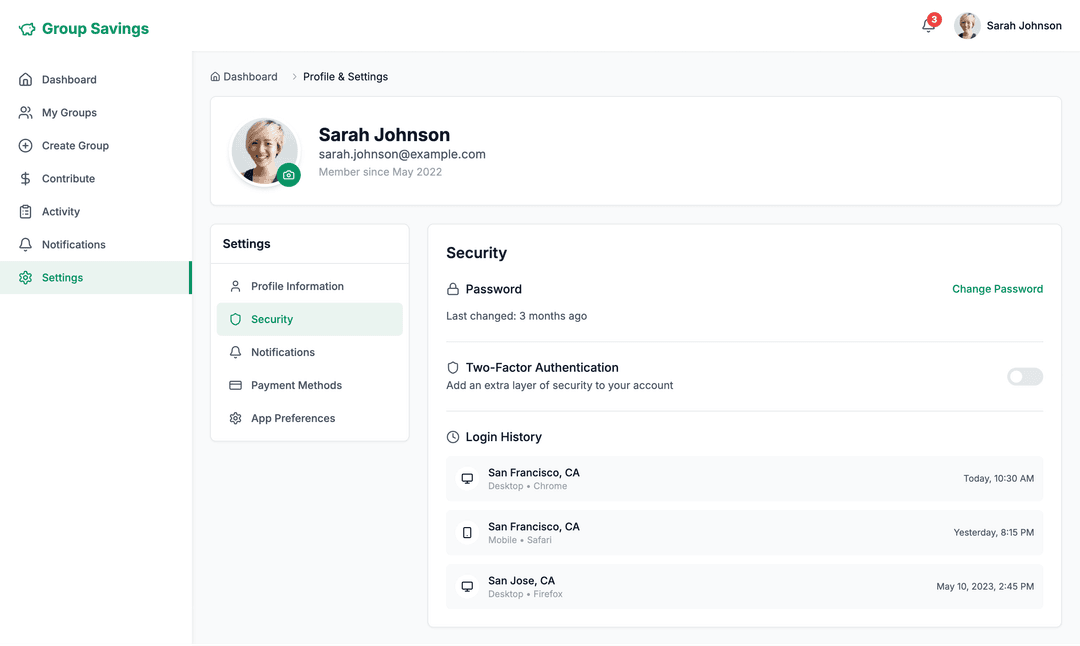Click the Dashboard breadcrumb link
This screenshot has width=1080, height=646.
pos(250,77)
